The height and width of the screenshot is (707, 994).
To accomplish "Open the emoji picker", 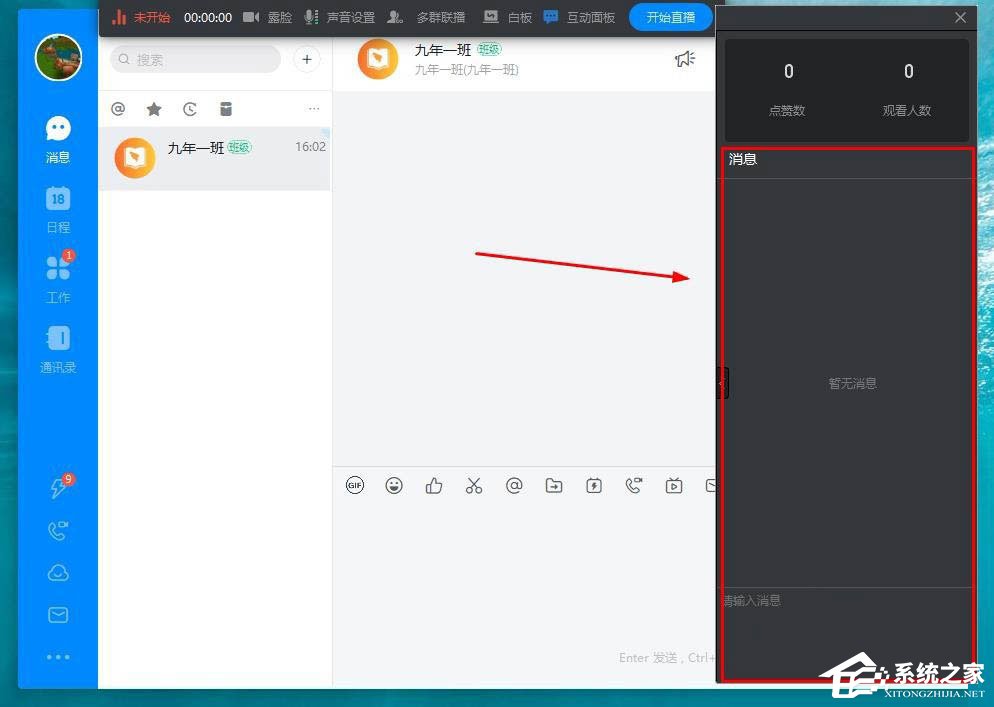I will 394,485.
